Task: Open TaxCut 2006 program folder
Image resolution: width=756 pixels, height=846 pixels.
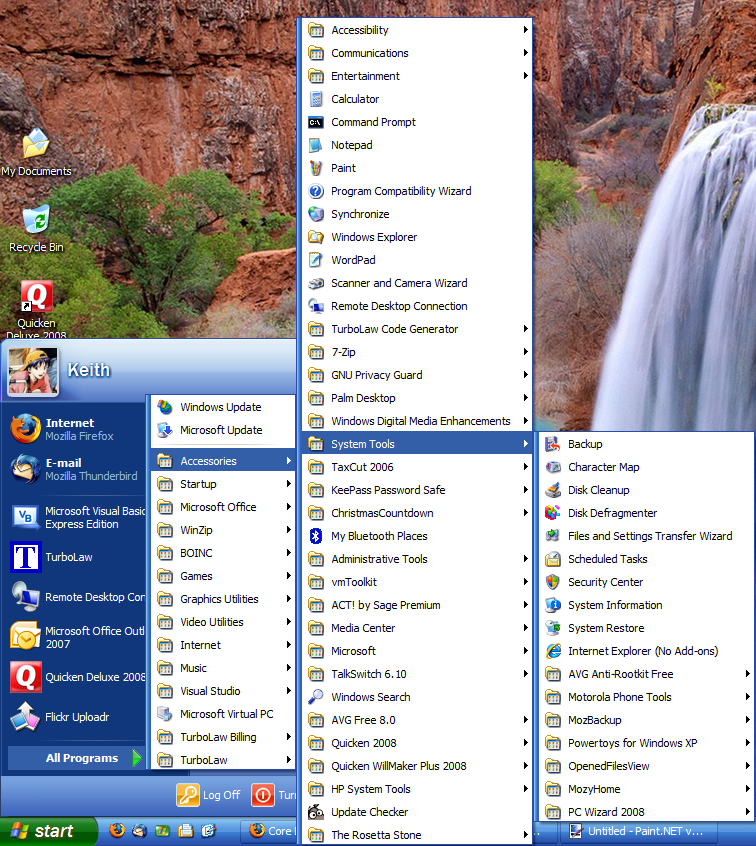Action: pyautogui.click(x=417, y=467)
